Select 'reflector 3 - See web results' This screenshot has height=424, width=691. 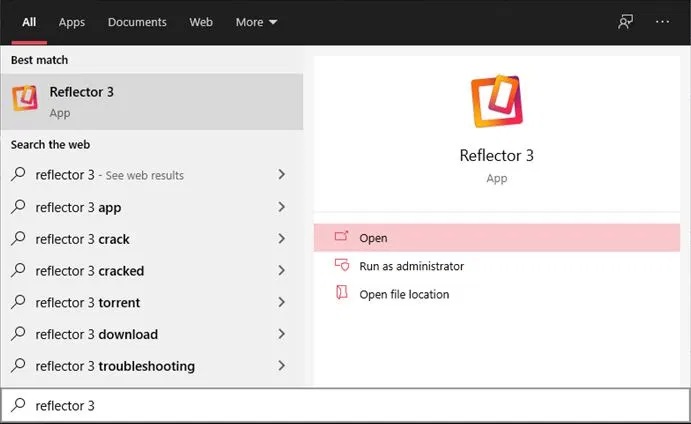(110, 175)
